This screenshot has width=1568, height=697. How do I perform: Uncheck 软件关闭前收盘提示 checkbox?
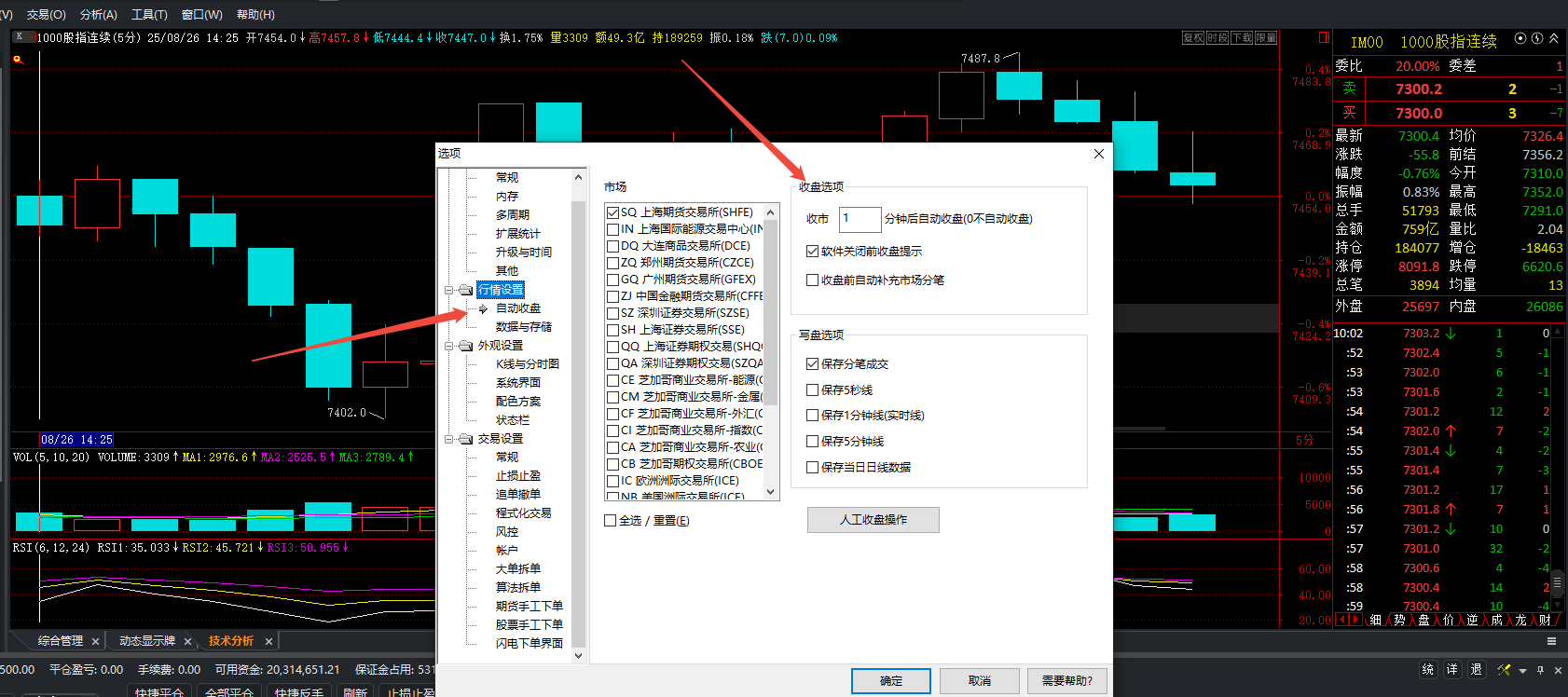[x=812, y=252]
